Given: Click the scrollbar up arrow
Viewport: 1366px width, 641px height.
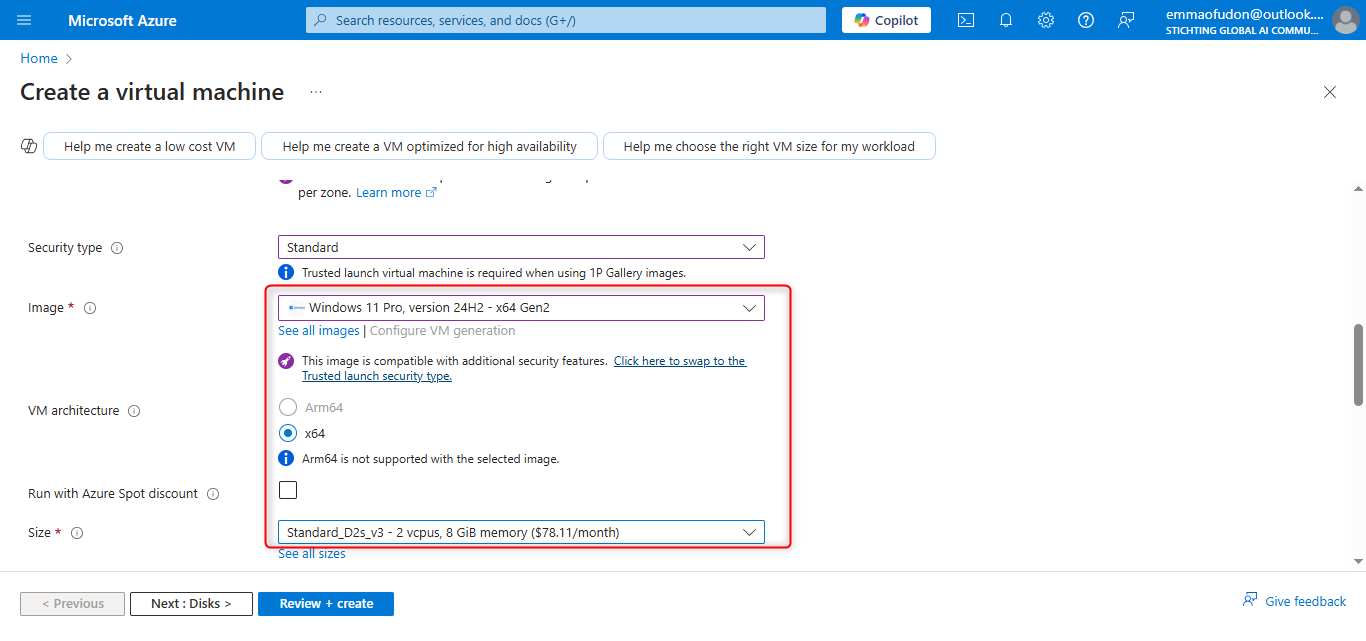Looking at the screenshot, I should [1358, 188].
